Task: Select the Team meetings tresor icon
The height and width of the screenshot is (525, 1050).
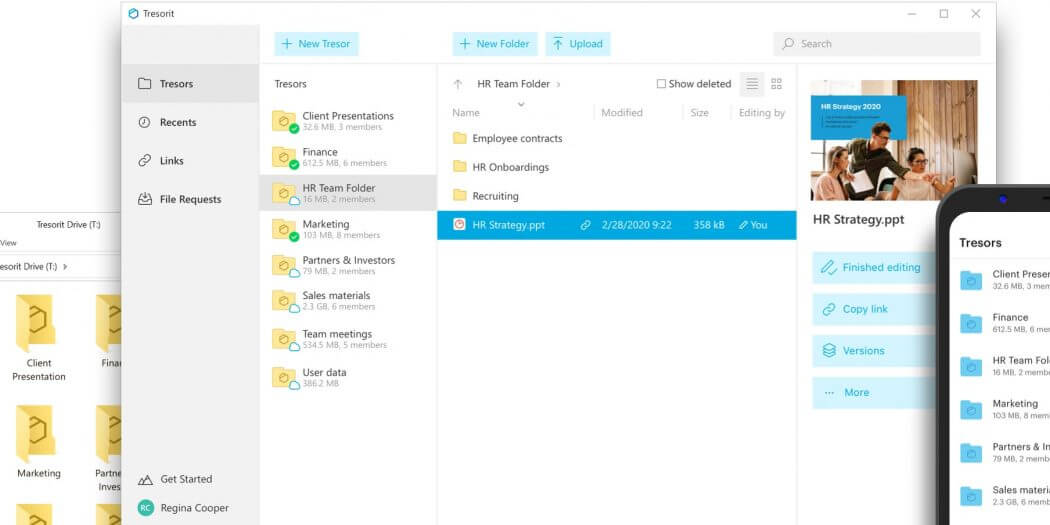Action: 285,340
